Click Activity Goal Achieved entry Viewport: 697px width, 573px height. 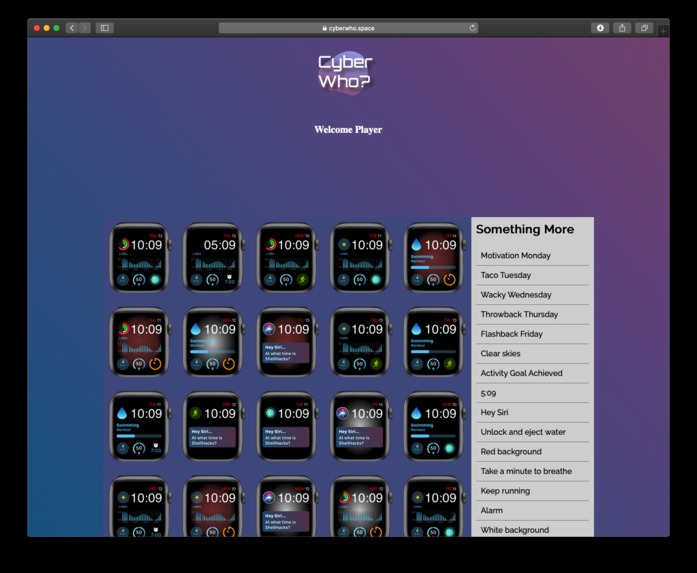click(x=532, y=373)
